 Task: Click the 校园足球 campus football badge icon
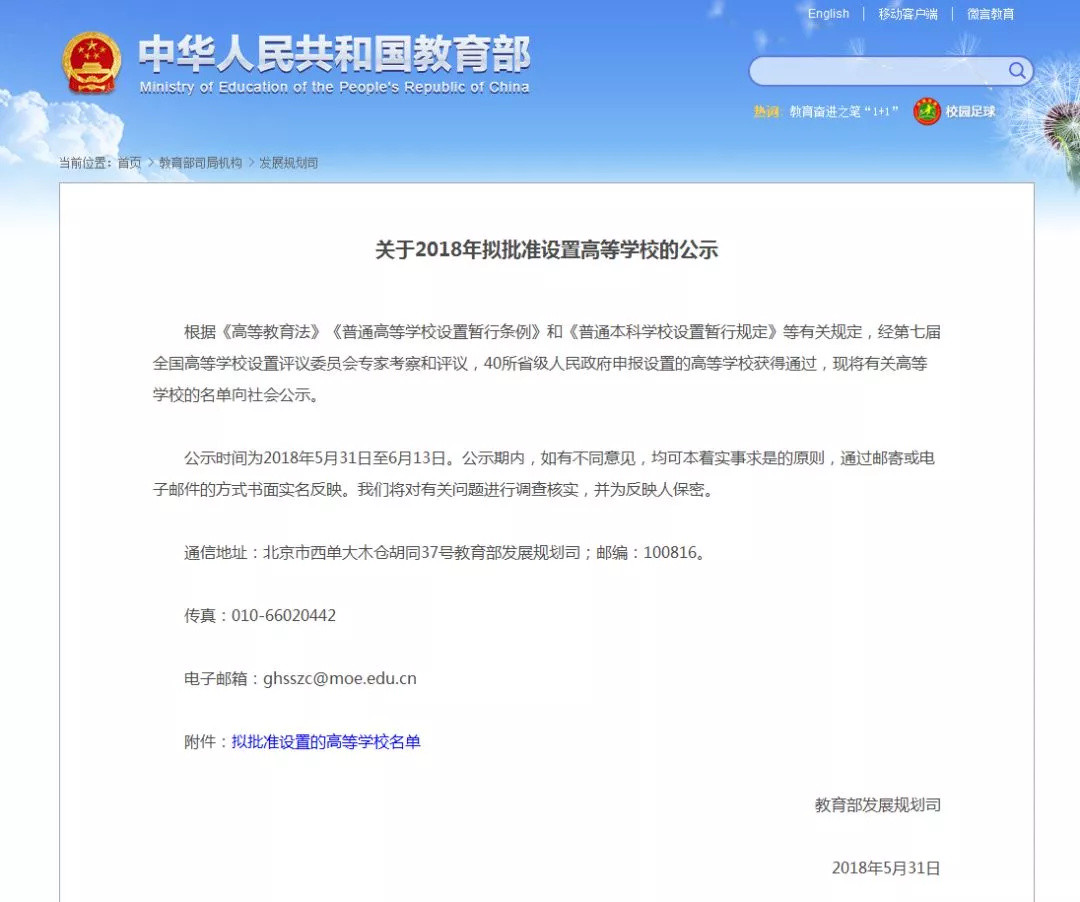(x=929, y=111)
